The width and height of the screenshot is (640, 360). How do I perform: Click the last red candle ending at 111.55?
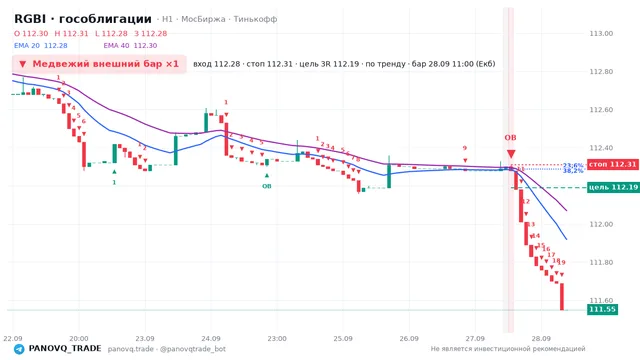click(562, 297)
